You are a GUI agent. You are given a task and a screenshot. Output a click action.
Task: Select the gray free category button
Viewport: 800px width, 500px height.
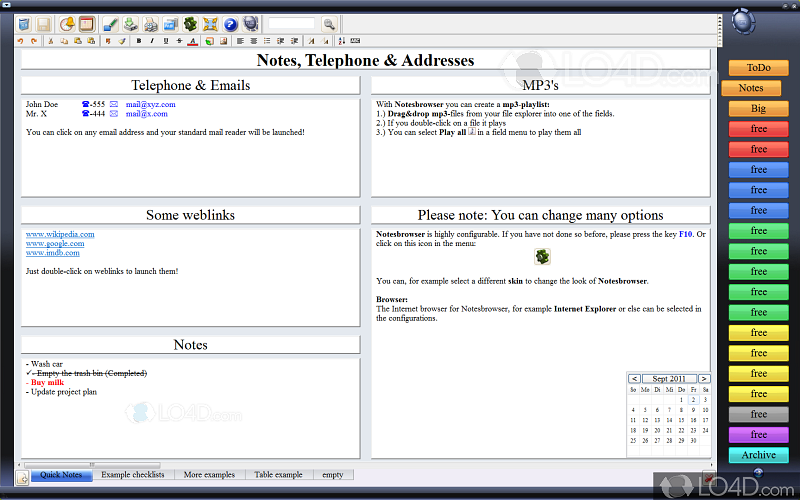tap(759, 414)
